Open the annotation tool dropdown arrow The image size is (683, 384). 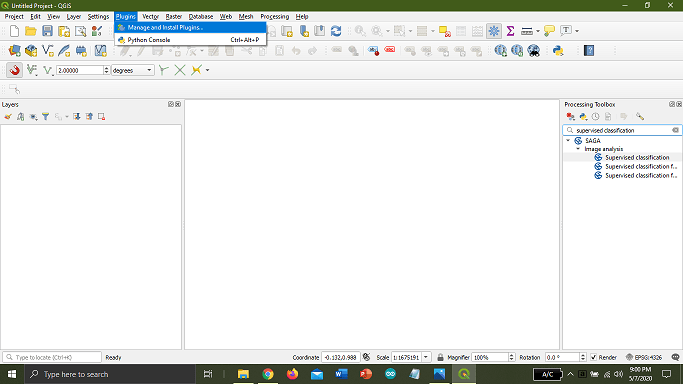coord(577,31)
